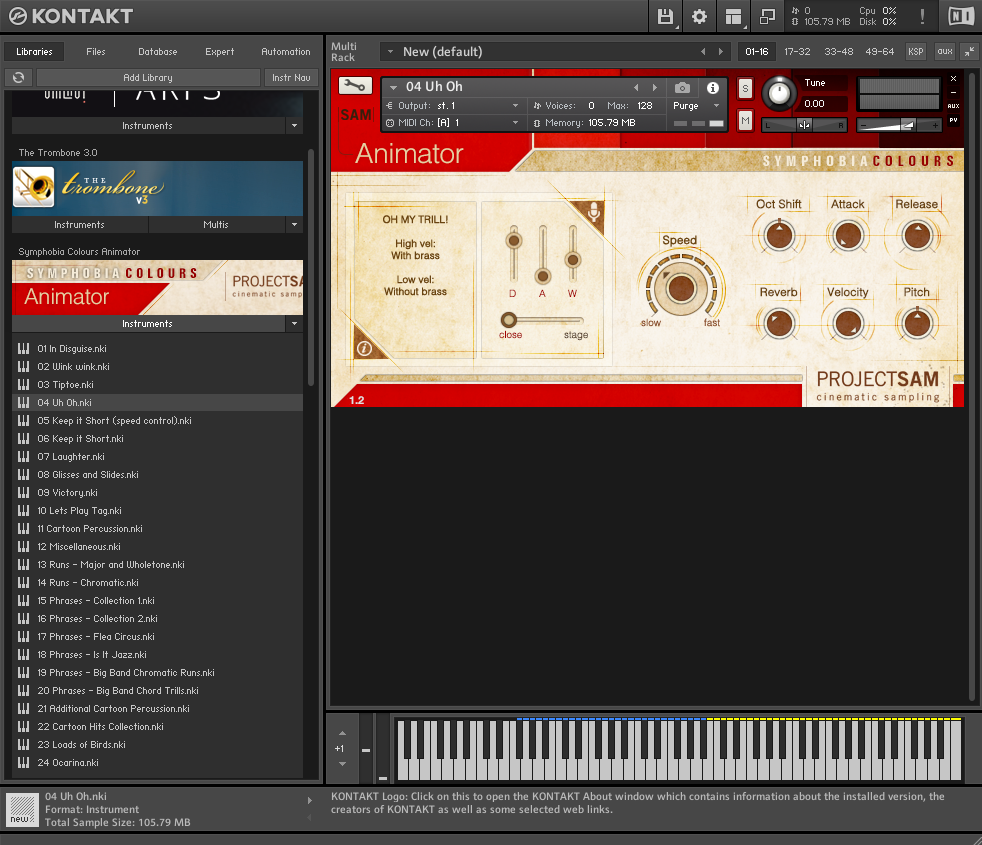Image resolution: width=982 pixels, height=845 pixels.
Task: Switch to the Expert tab
Action: tap(220, 51)
